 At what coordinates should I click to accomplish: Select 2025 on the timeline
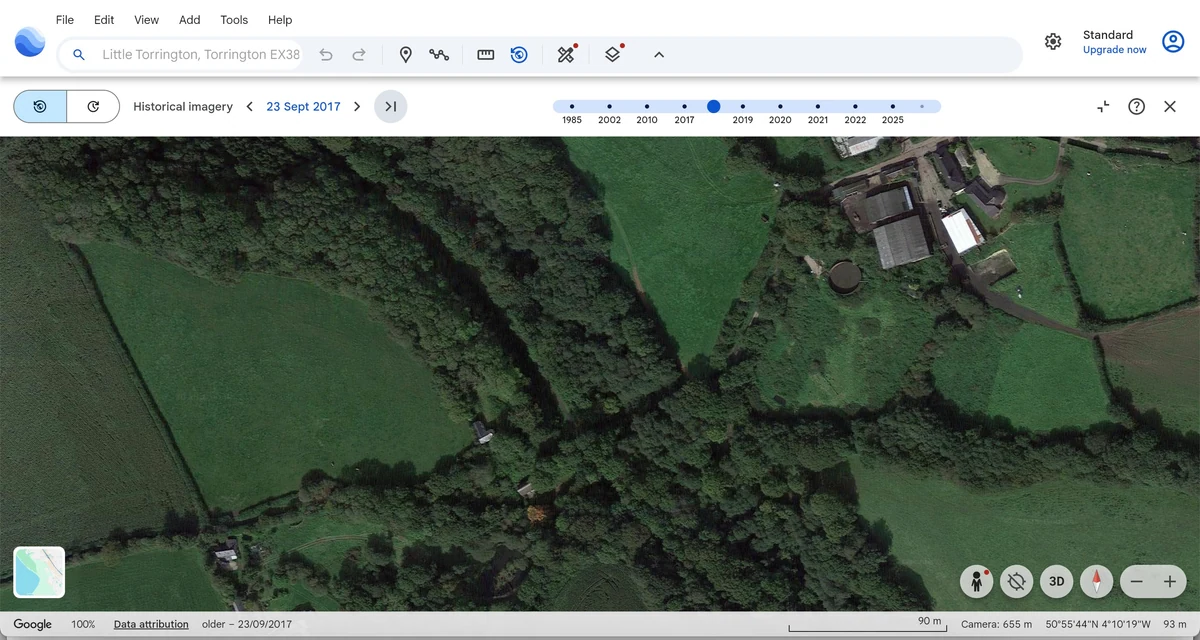pos(893,106)
